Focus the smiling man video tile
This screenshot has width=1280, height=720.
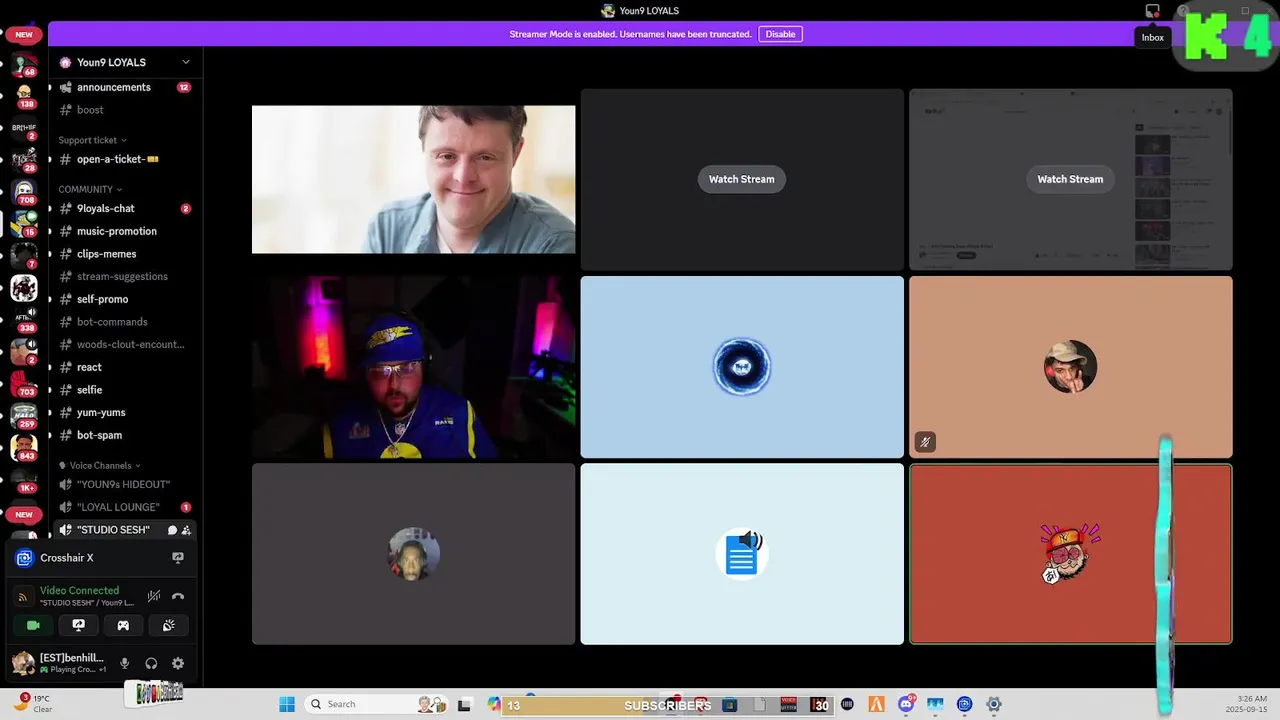click(x=413, y=180)
